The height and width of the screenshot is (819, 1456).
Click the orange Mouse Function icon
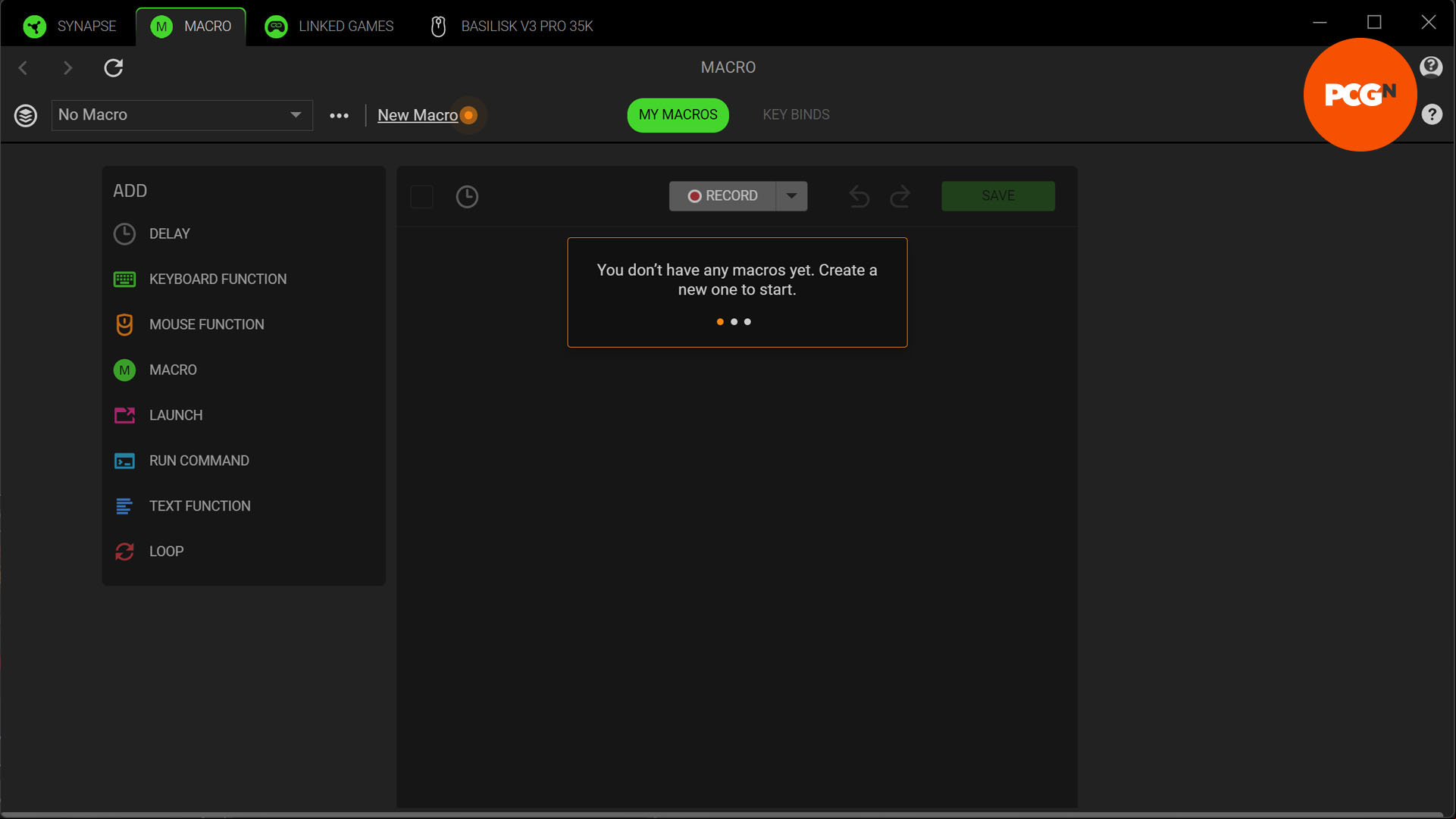pyautogui.click(x=124, y=325)
